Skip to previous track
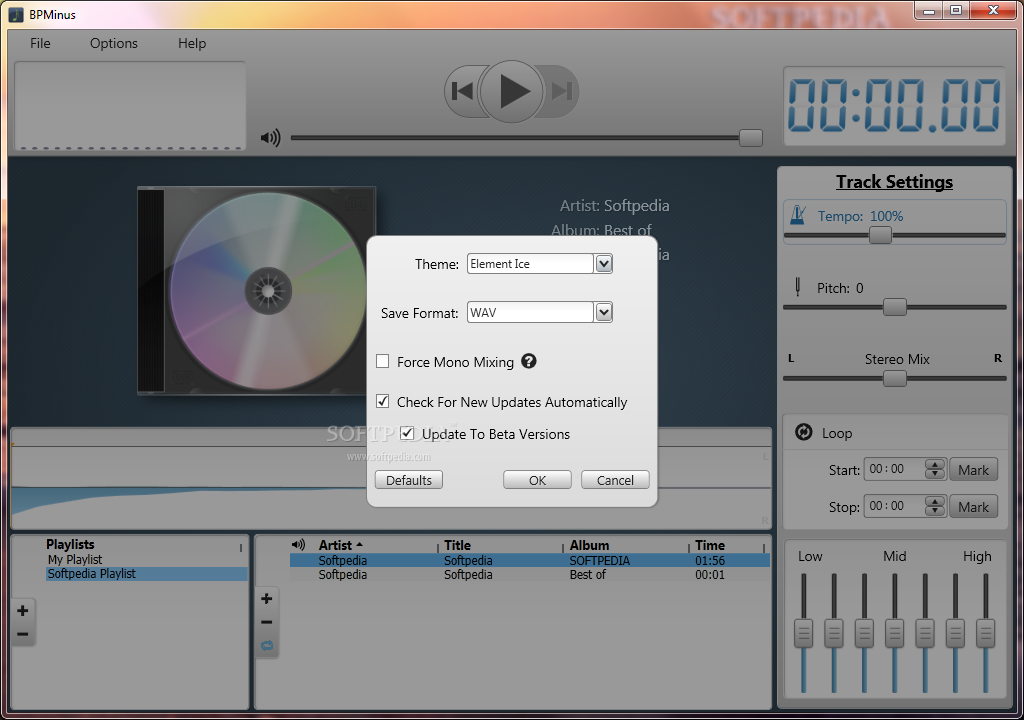 pos(462,91)
